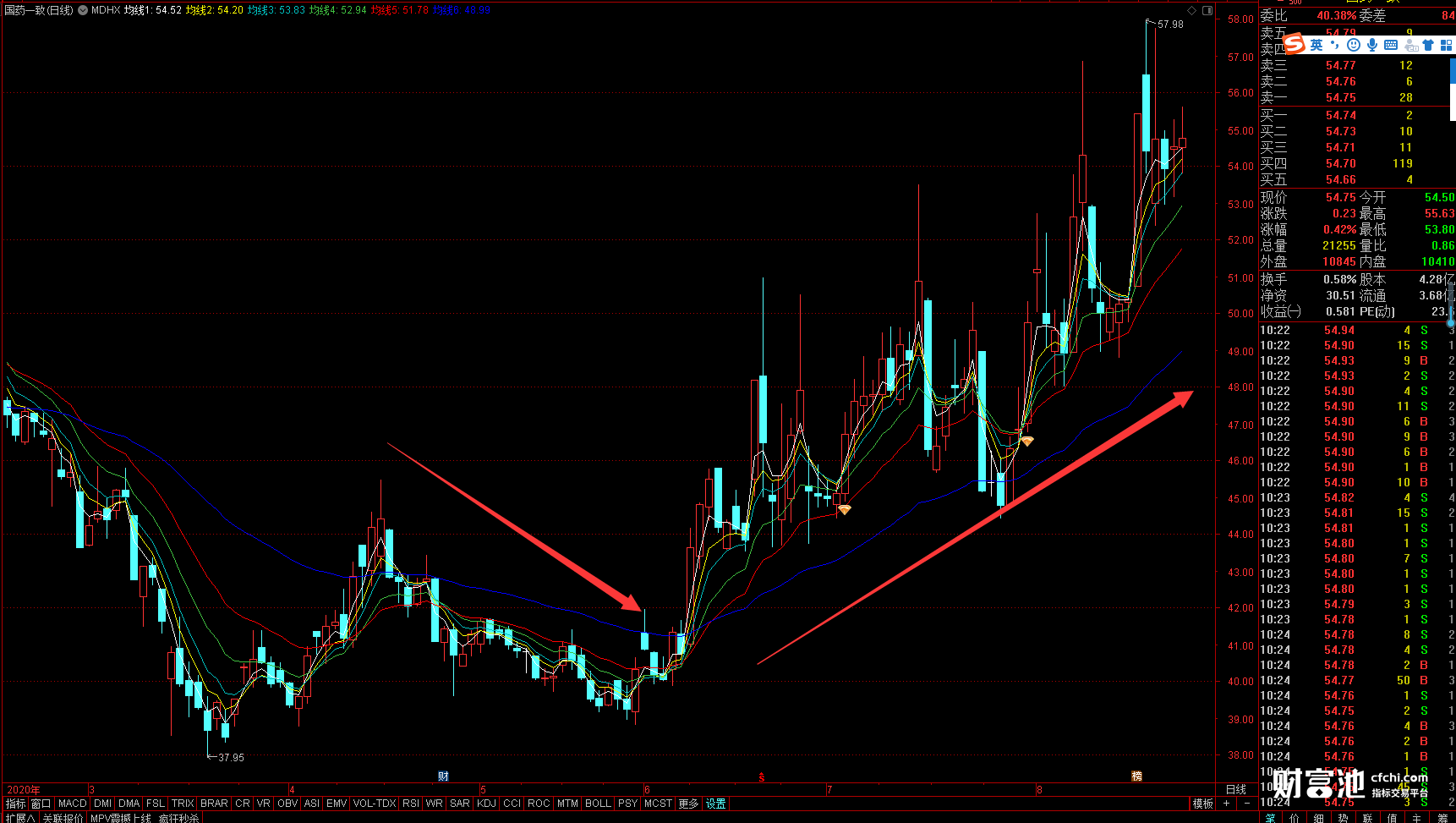Screen dimensions: 1456x823
Task: Toggle Sogou punctuation mode
Action: [x=1335, y=45]
